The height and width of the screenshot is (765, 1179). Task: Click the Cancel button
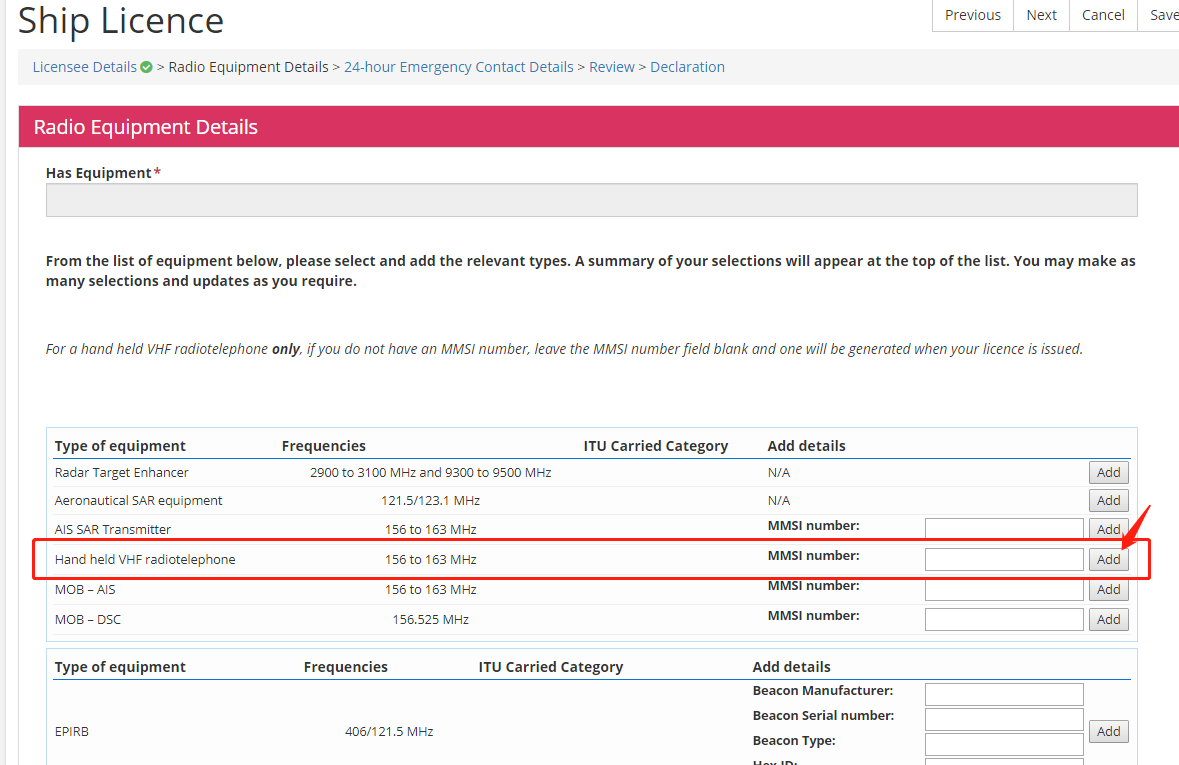pos(1103,15)
